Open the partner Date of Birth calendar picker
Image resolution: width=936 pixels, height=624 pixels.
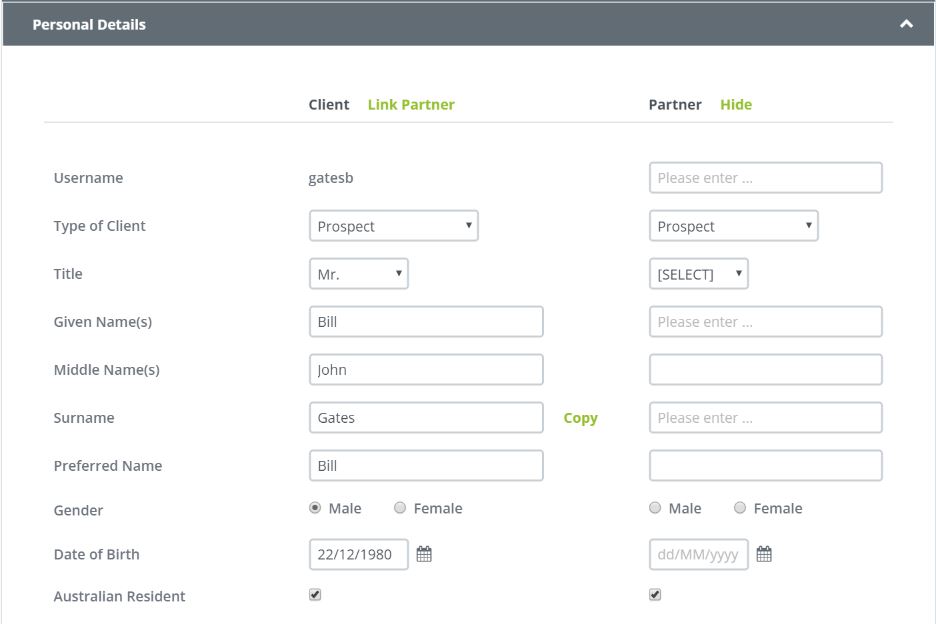click(764, 554)
